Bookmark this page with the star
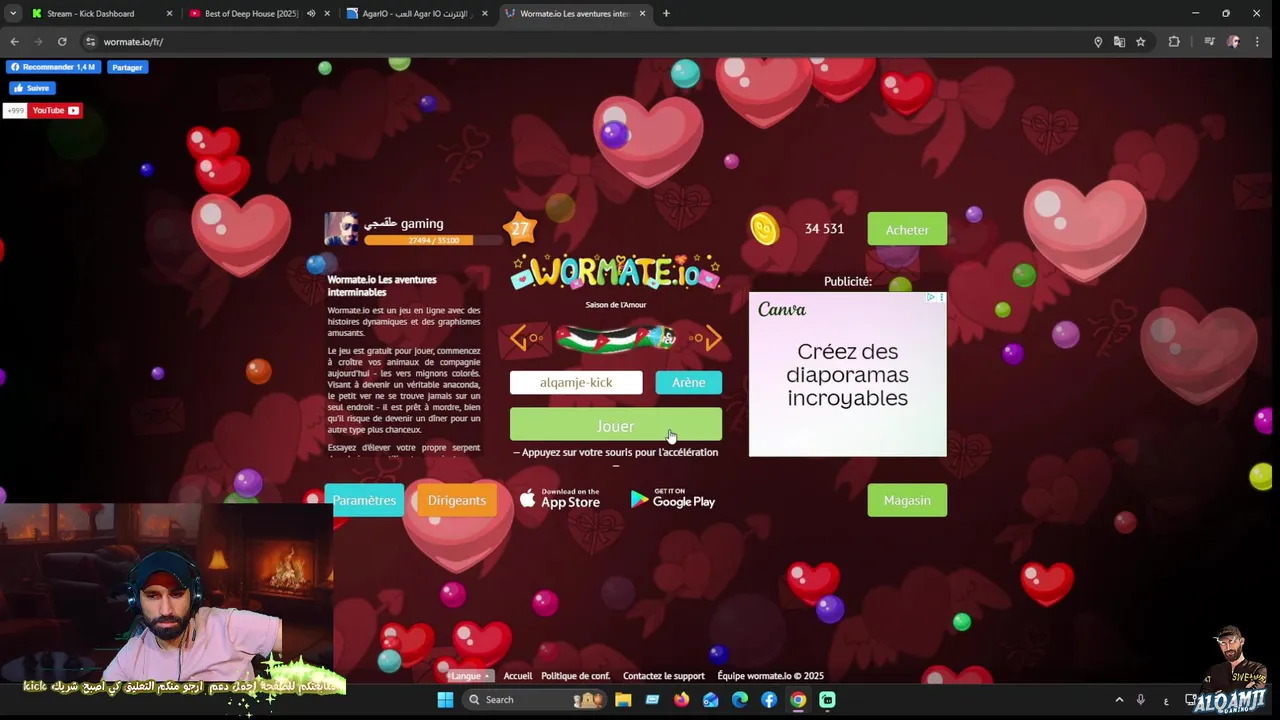 point(1141,42)
